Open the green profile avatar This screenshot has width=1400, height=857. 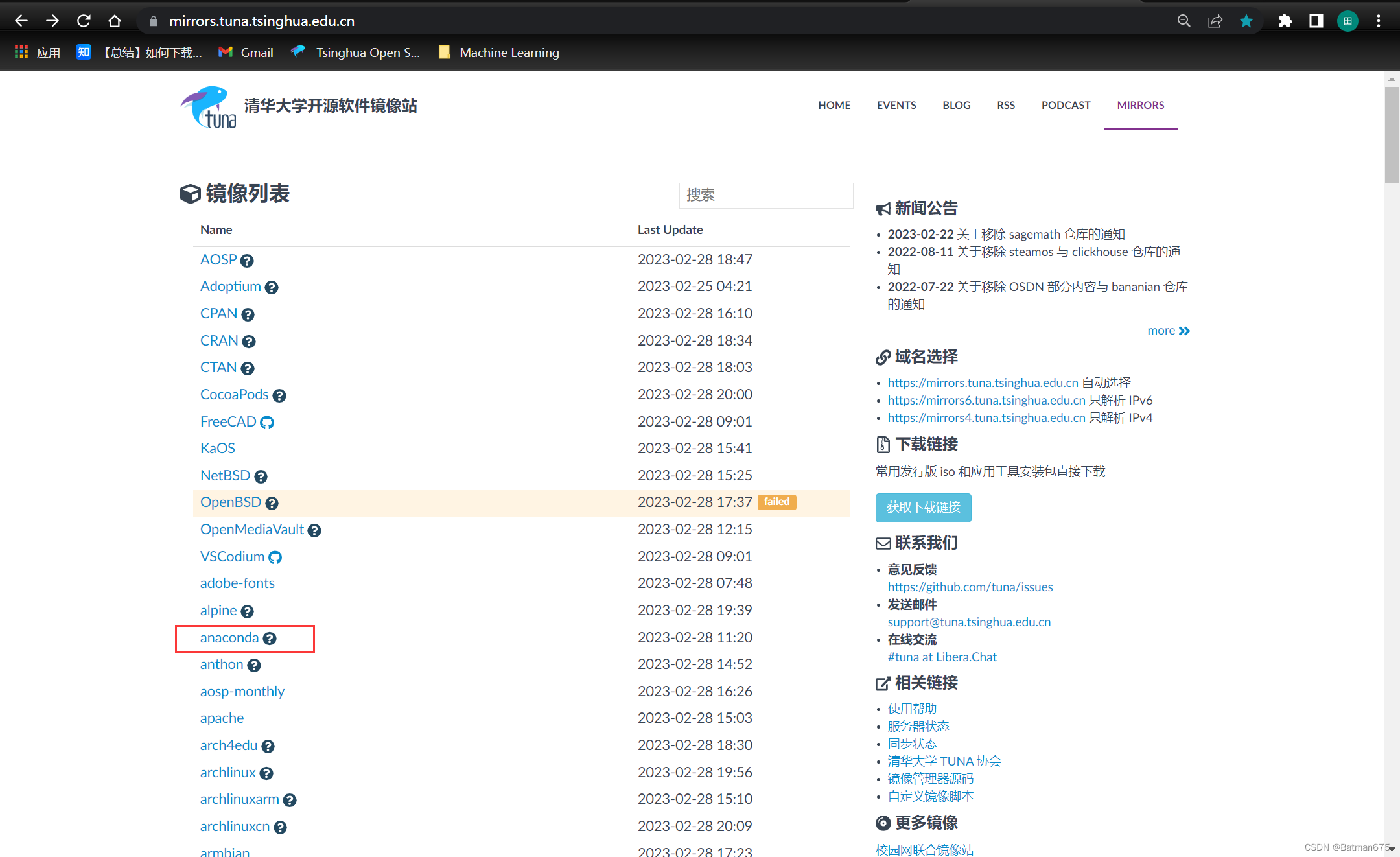click(x=1347, y=21)
